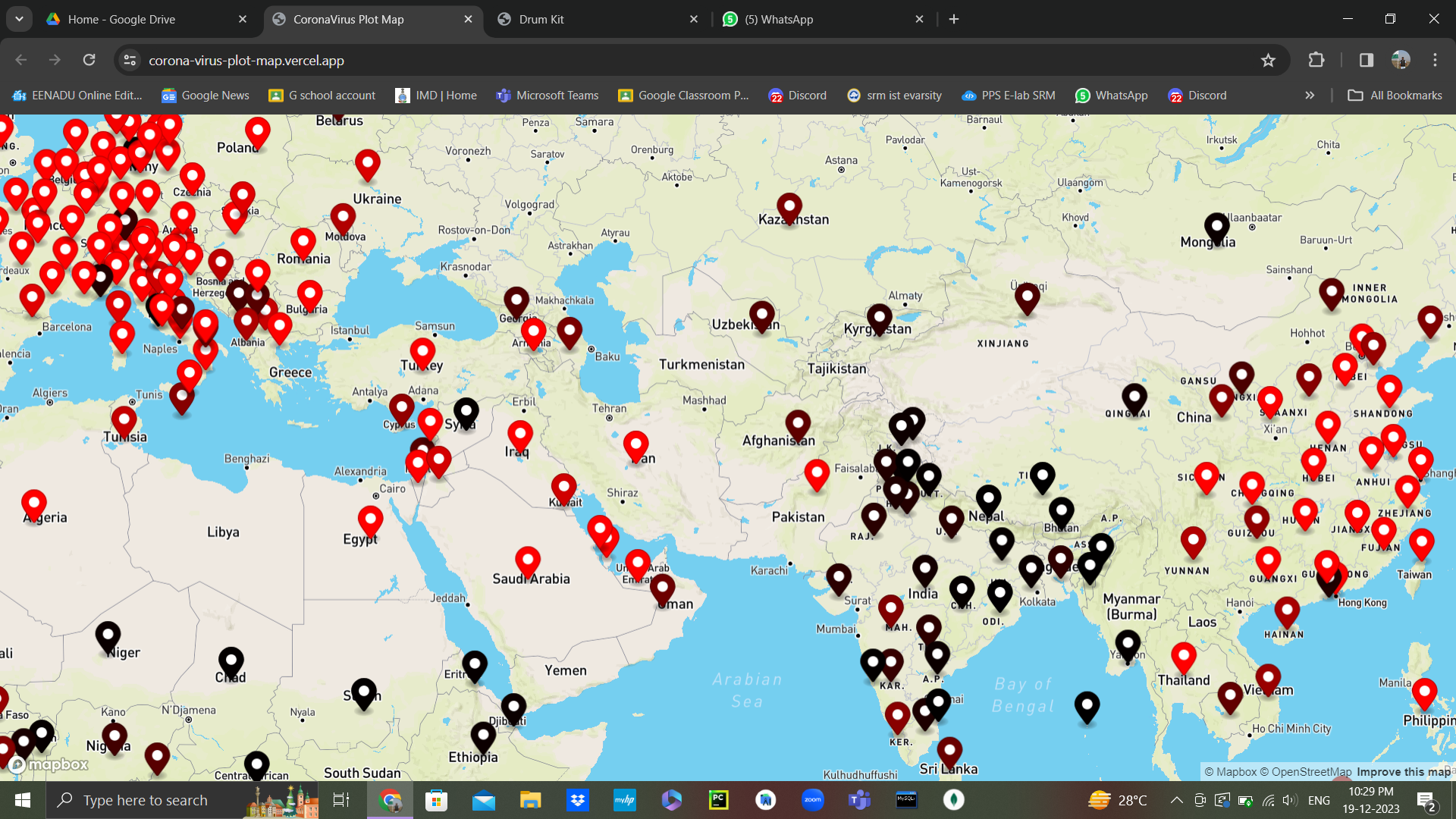Switch to Home - Google Drive tab
1456x819 pixels.
(x=121, y=20)
